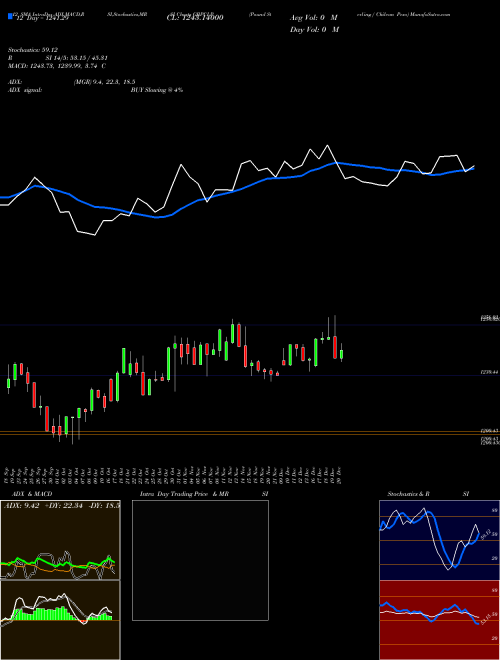Click the empty intraday trading price panel
500x660 pixels.
tap(200, 560)
